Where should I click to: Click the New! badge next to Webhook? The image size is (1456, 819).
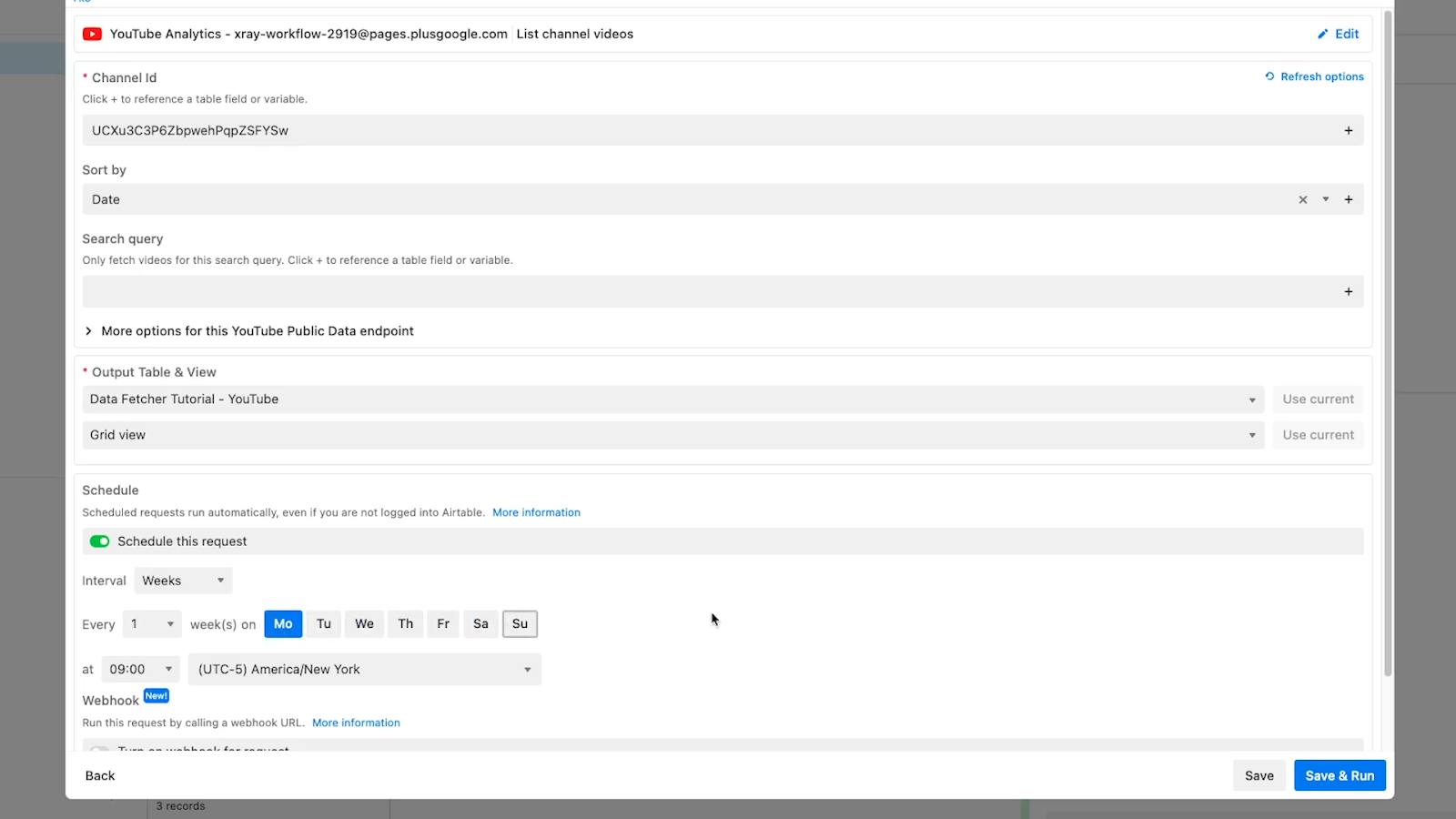157,696
